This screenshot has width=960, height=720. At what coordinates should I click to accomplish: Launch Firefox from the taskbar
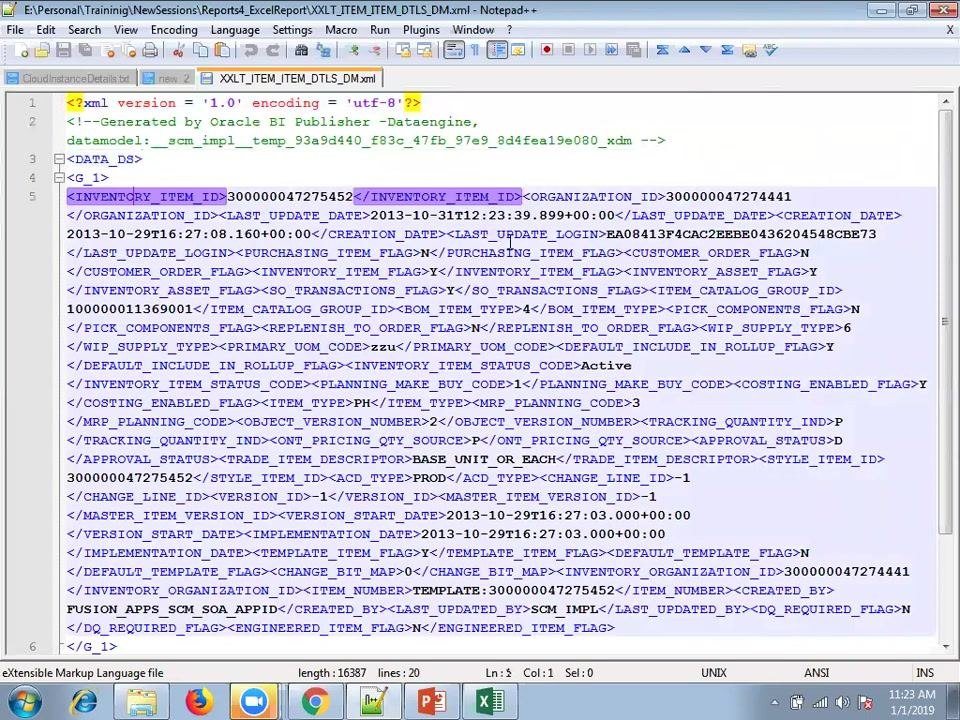click(198, 702)
